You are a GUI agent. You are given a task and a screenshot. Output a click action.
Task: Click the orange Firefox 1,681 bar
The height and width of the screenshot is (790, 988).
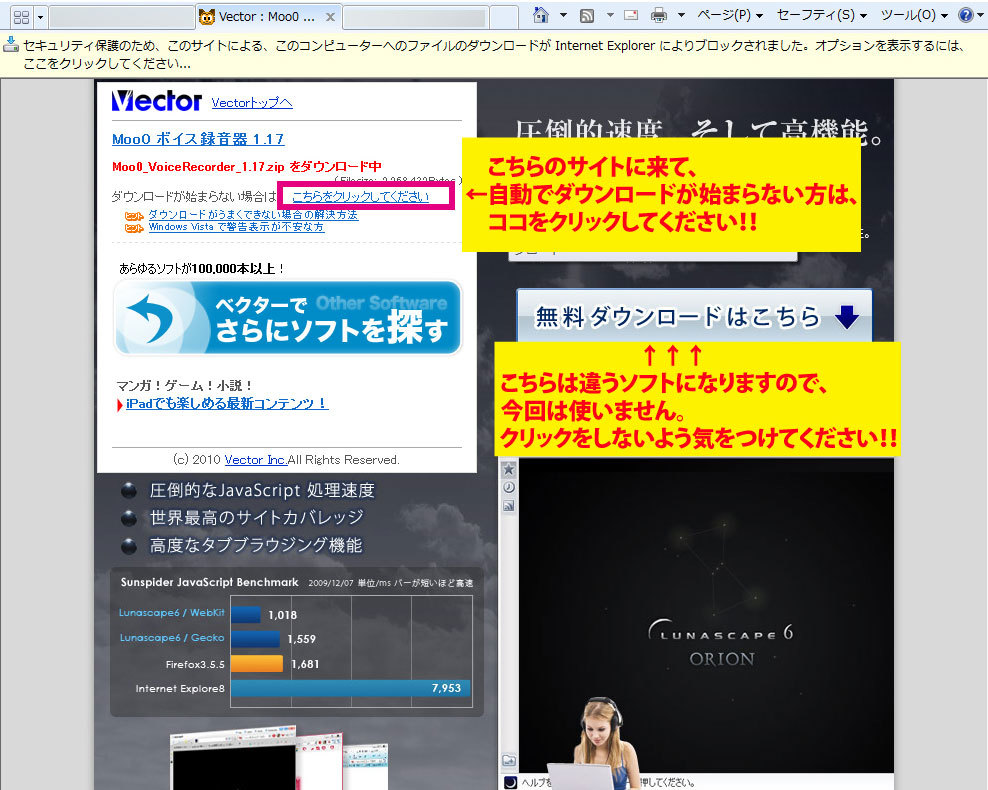tap(256, 663)
